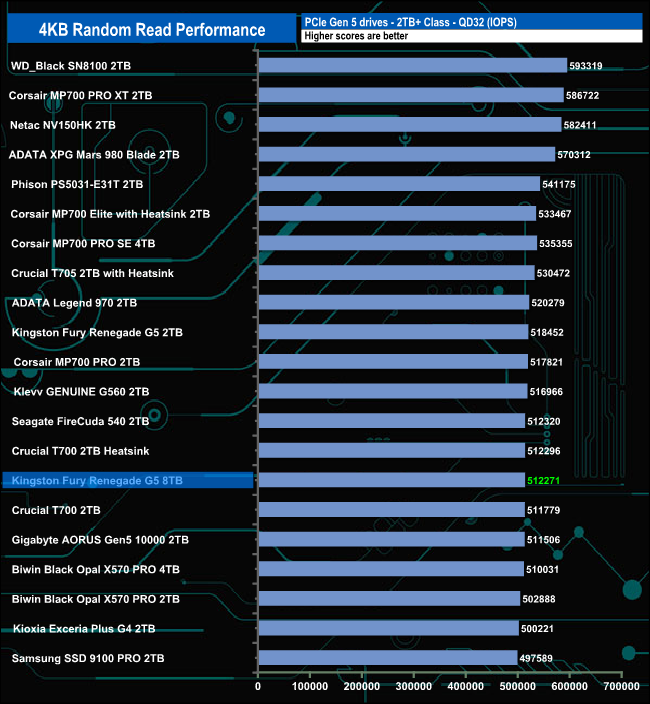Screen dimensions: 650x704
Task: Click the score value 517821
Action: coord(546,362)
